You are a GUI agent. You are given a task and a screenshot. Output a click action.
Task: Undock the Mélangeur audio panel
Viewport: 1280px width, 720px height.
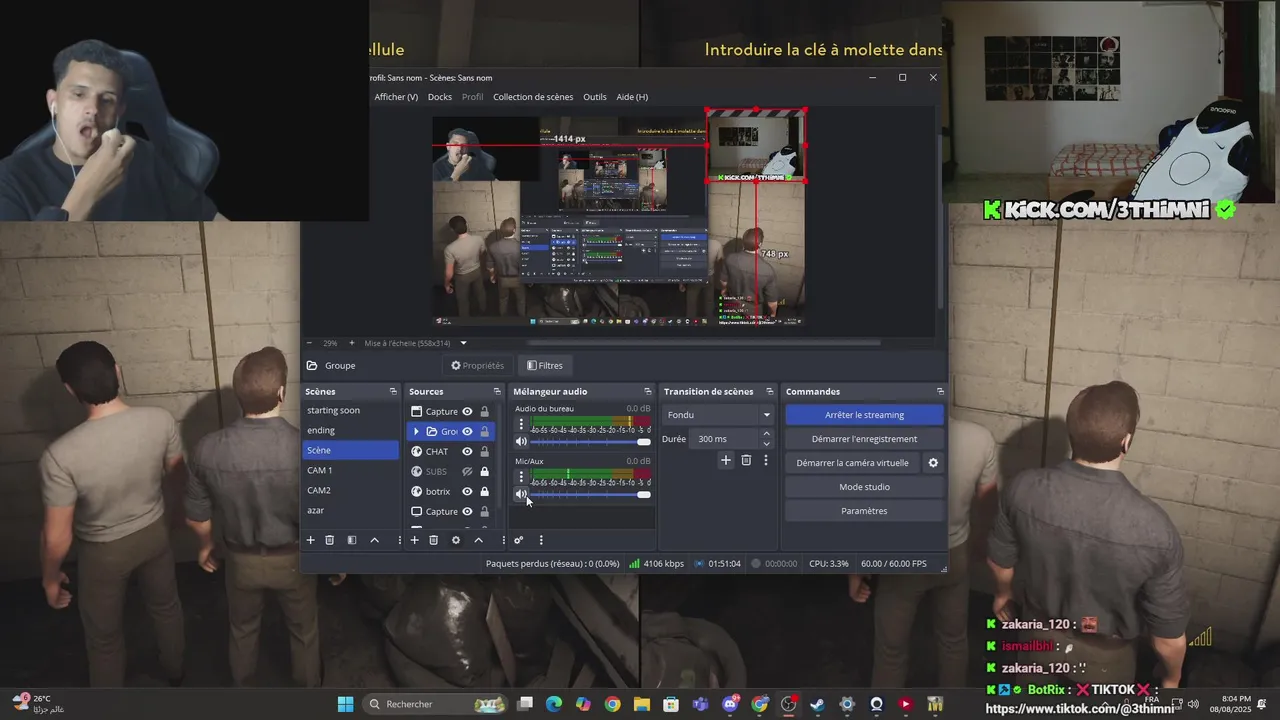tap(648, 391)
